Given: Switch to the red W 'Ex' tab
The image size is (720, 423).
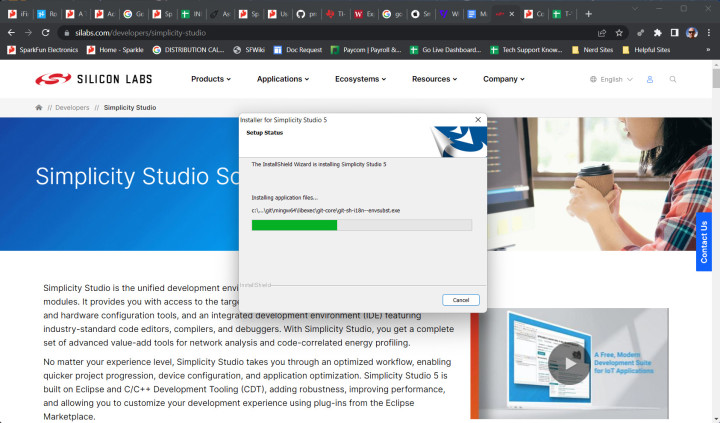Looking at the screenshot, I should point(364,14).
